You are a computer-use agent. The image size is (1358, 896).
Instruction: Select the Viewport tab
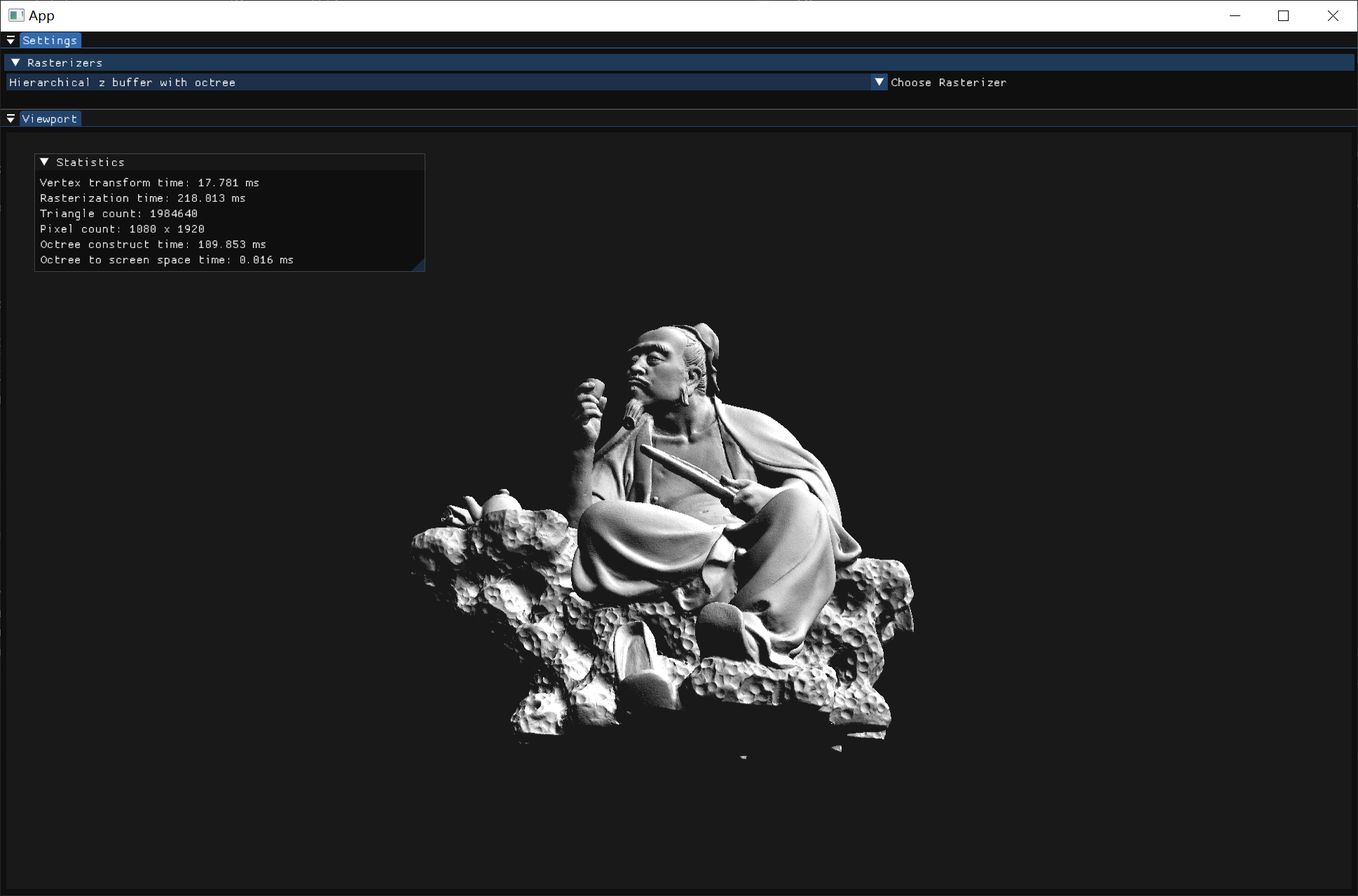(50, 119)
